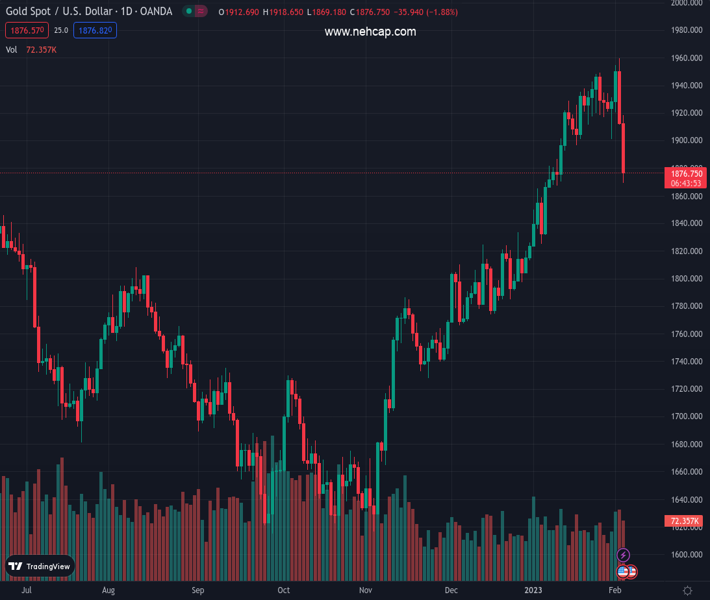Click the green market status dot

(x=189, y=12)
